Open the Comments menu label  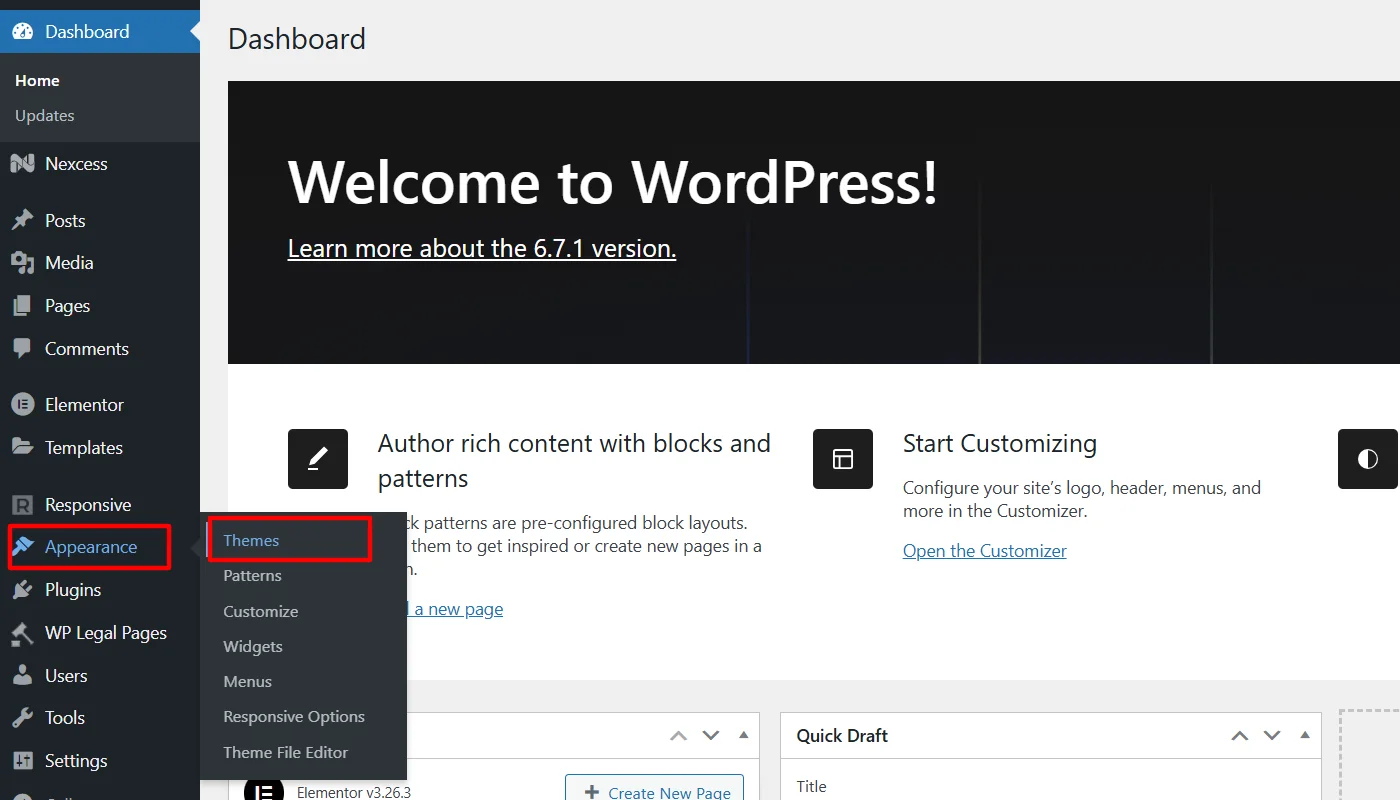tap(87, 349)
